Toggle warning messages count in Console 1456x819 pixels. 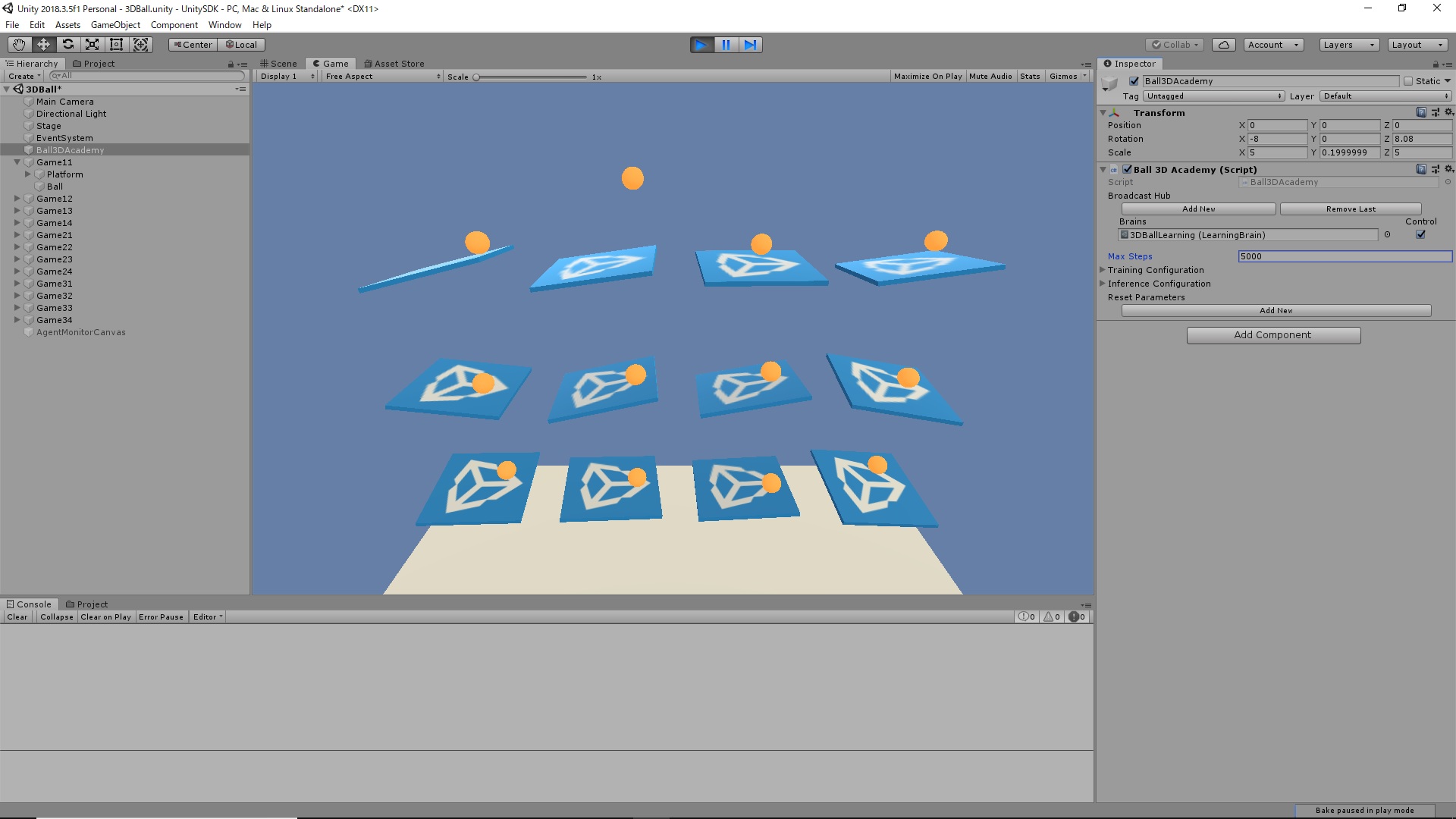point(1052,617)
